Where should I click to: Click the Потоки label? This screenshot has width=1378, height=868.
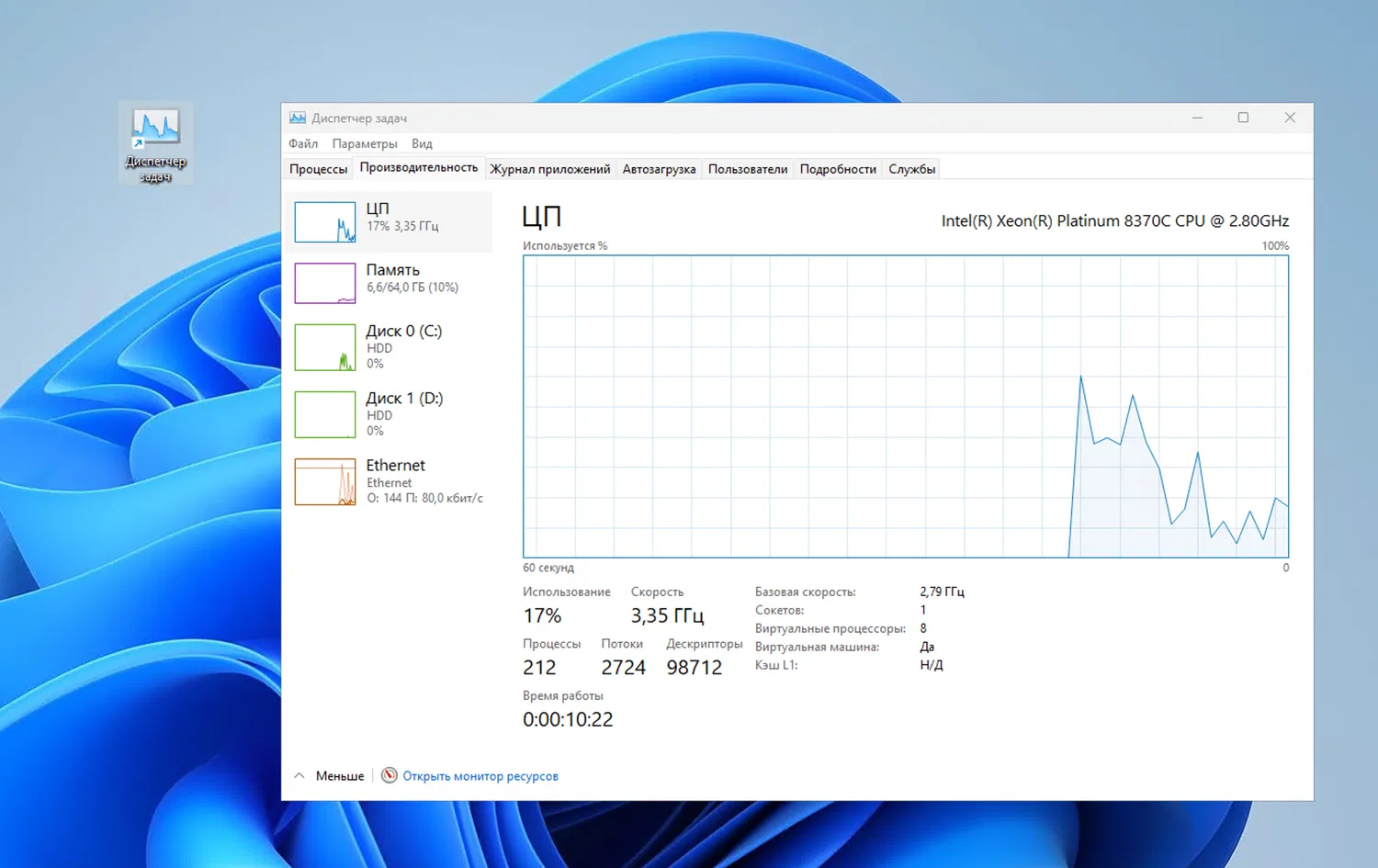pos(622,644)
